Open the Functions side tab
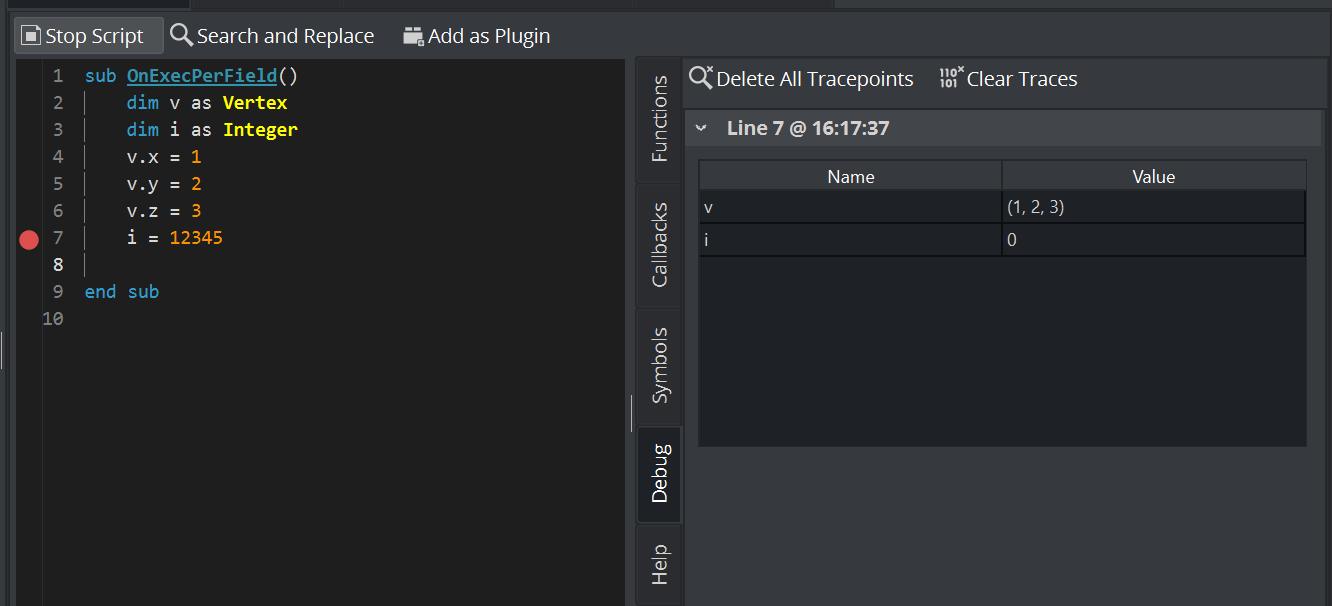Image resolution: width=1332 pixels, height=606 pixels. pyautogui.click(x=660, y=119)
